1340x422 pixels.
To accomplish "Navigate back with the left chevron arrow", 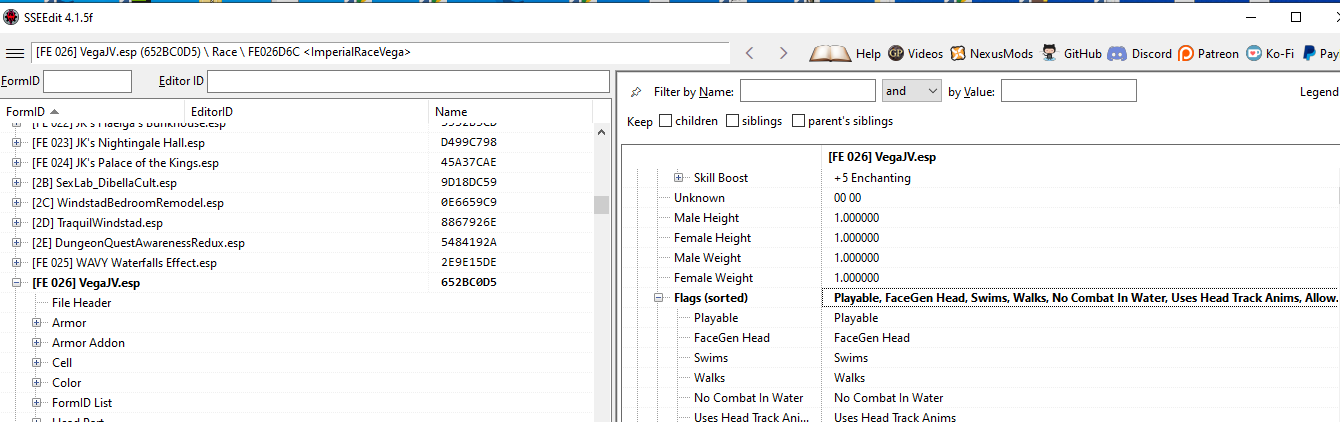I will pyautogui.click(x=750, y=53).
